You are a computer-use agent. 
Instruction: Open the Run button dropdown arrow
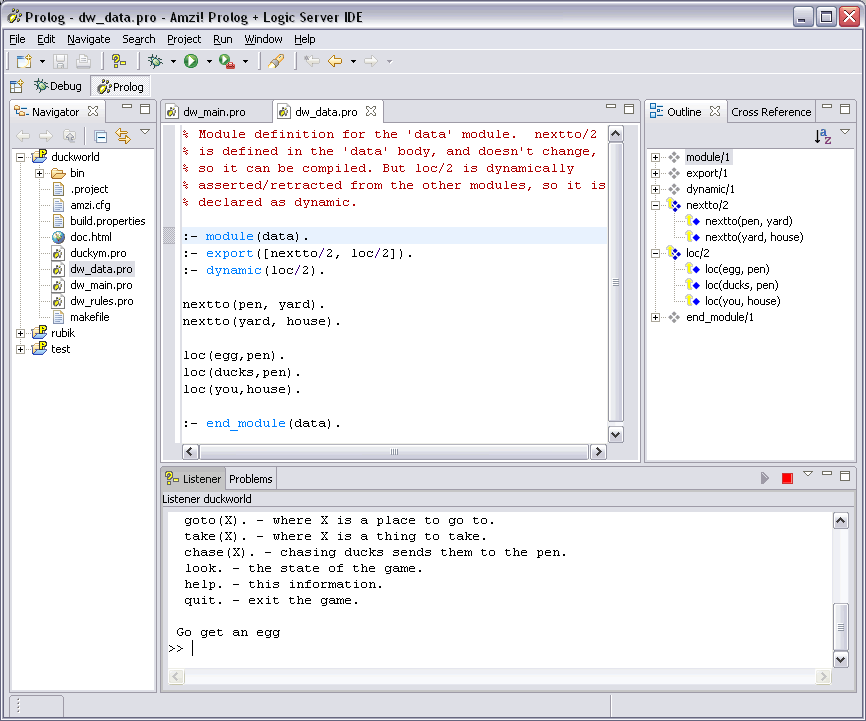[209, 61]
